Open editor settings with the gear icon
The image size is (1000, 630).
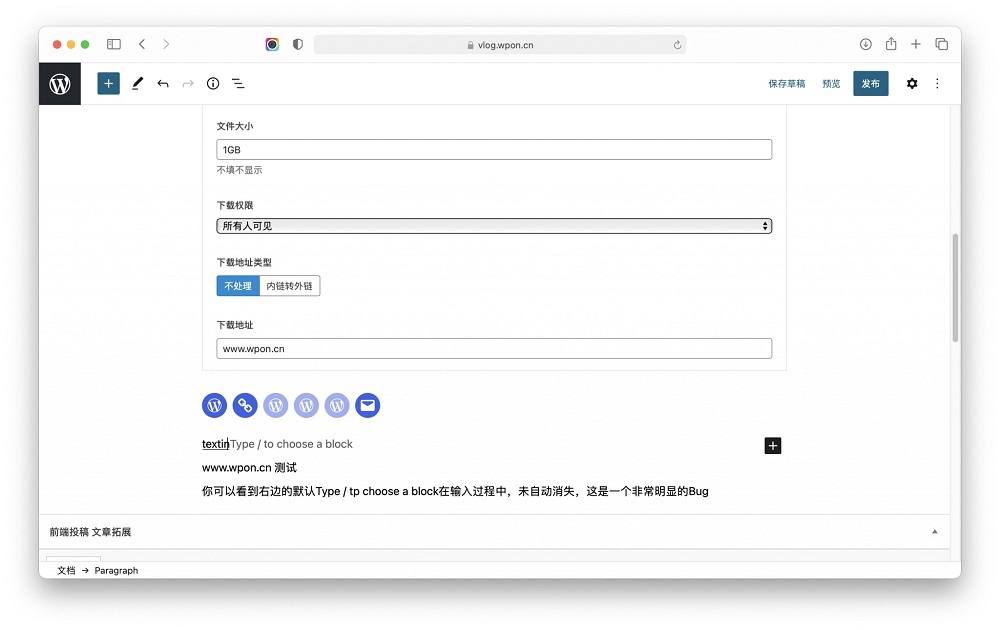click(x=912, y=83)
